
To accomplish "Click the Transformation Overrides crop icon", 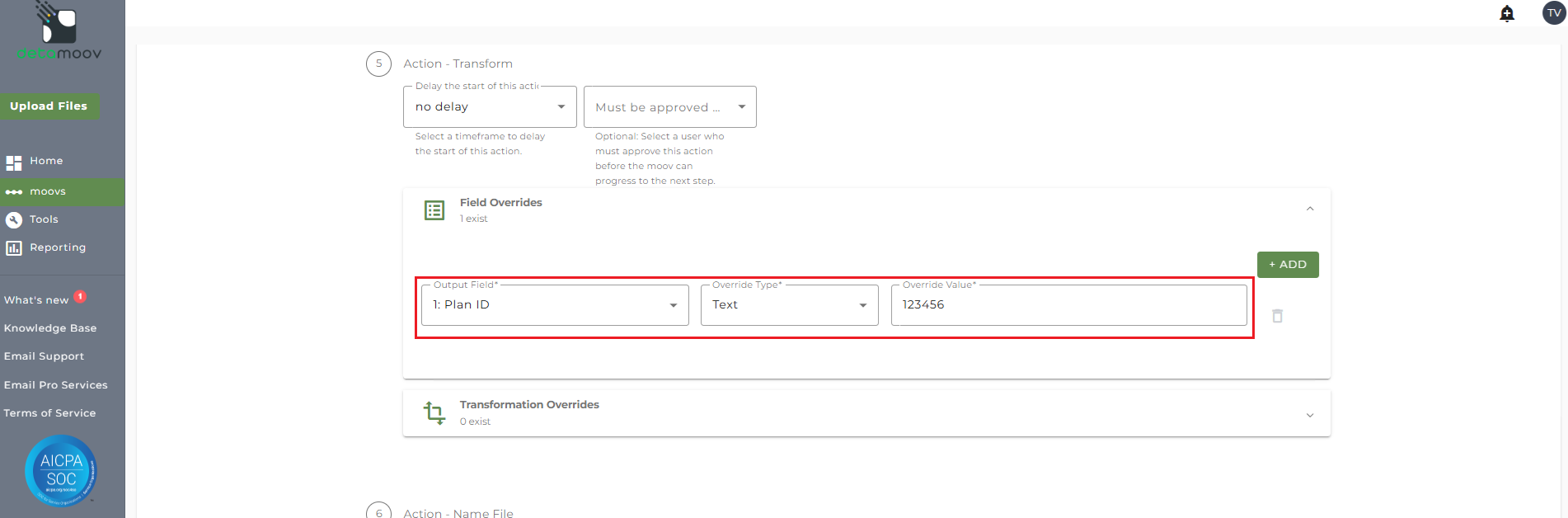I will coord(434,412).
